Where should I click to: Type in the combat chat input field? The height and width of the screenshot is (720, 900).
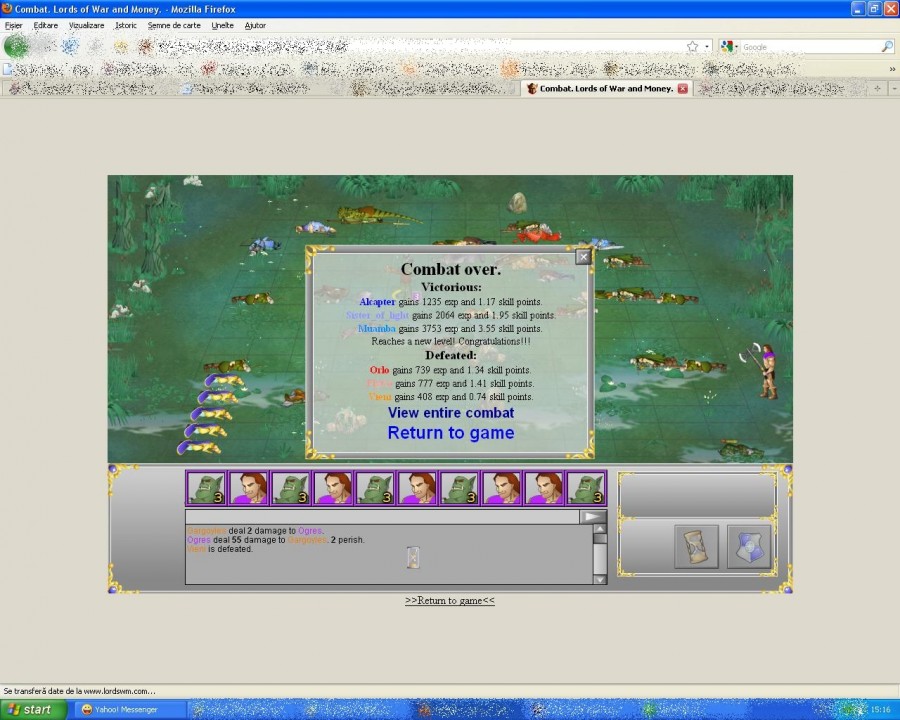pos(382,517)
